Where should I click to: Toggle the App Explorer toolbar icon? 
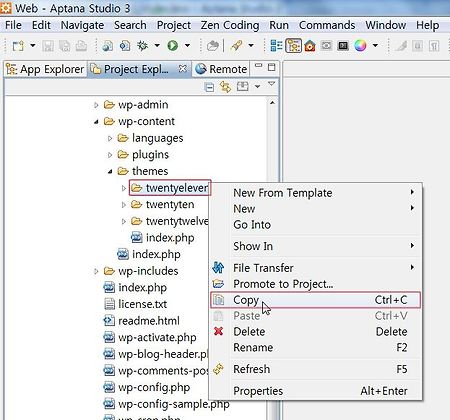[x=293, y=45]
